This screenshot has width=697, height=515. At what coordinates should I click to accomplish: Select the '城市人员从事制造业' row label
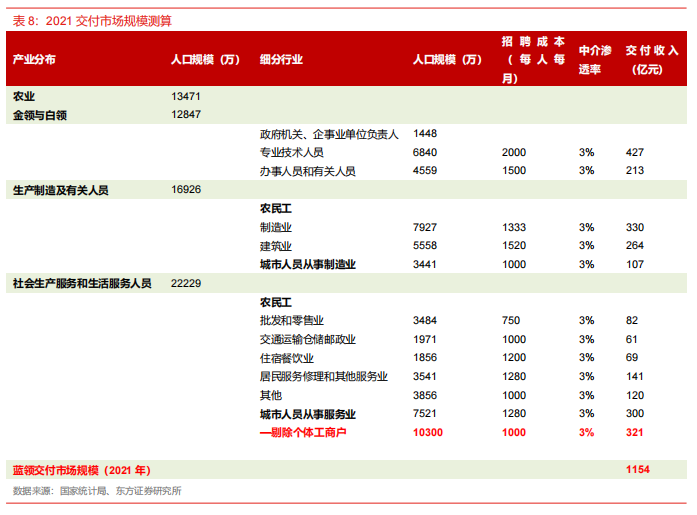(x=308, y=264)
